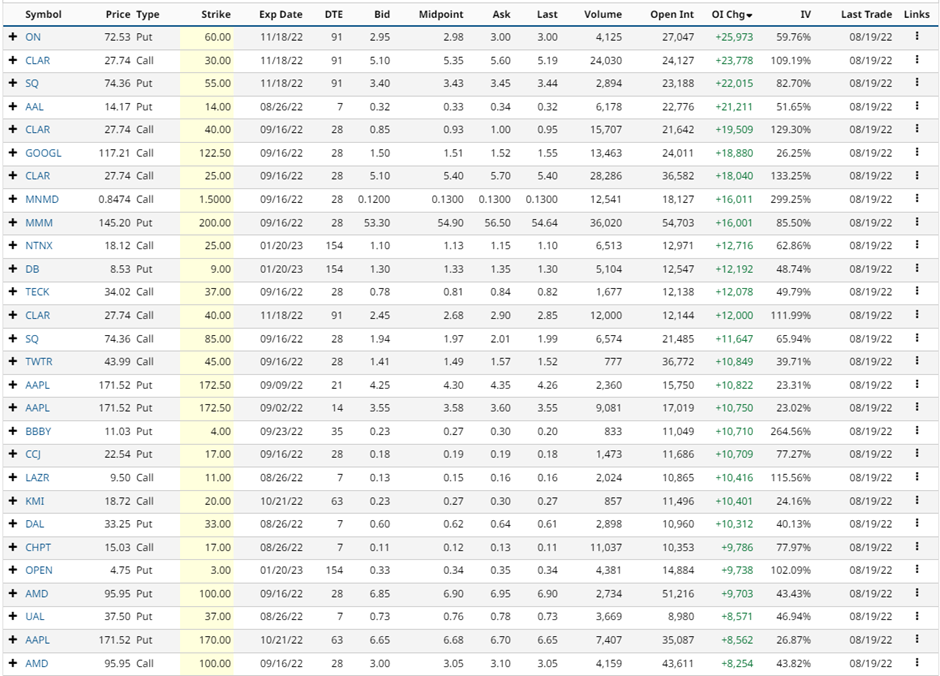Open three-dot menu for CLAR 25.00 call row
The height and width of the screenshot is (676, 940).
click(x=917, y=176)
